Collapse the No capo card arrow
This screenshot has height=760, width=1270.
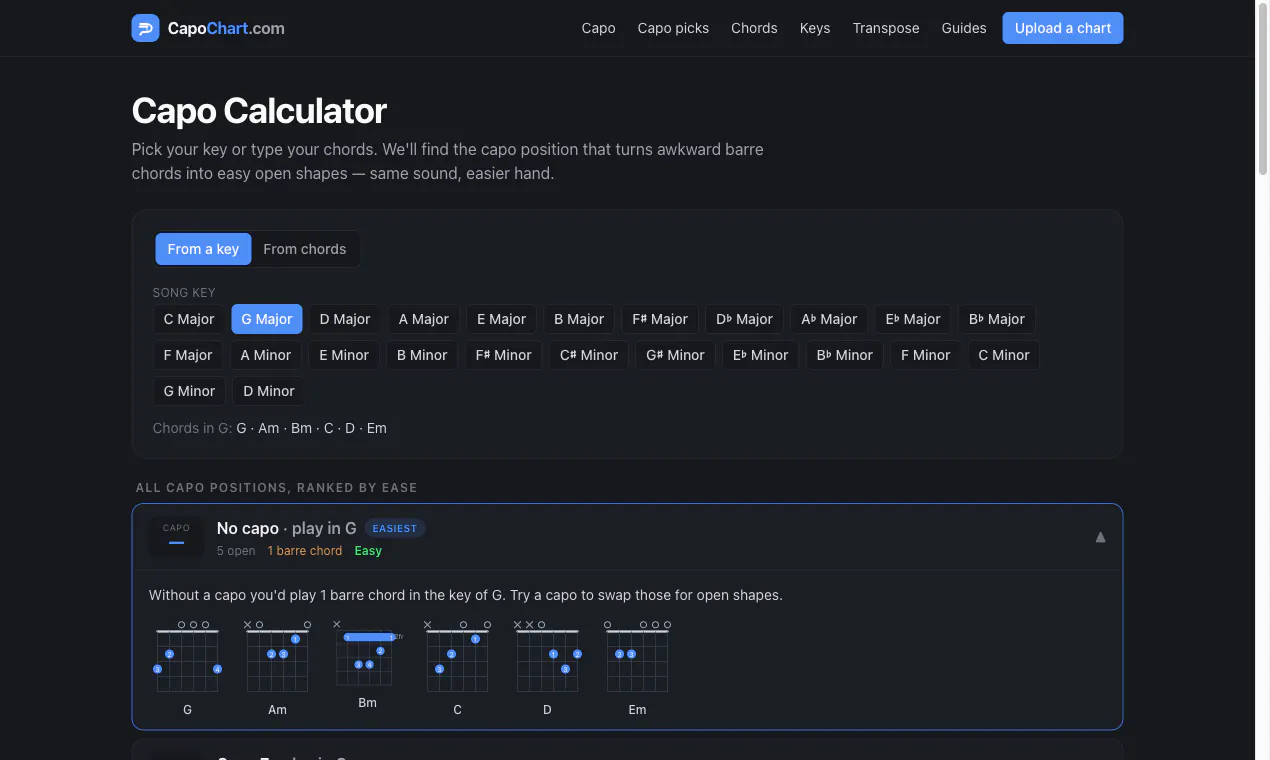1100,537
